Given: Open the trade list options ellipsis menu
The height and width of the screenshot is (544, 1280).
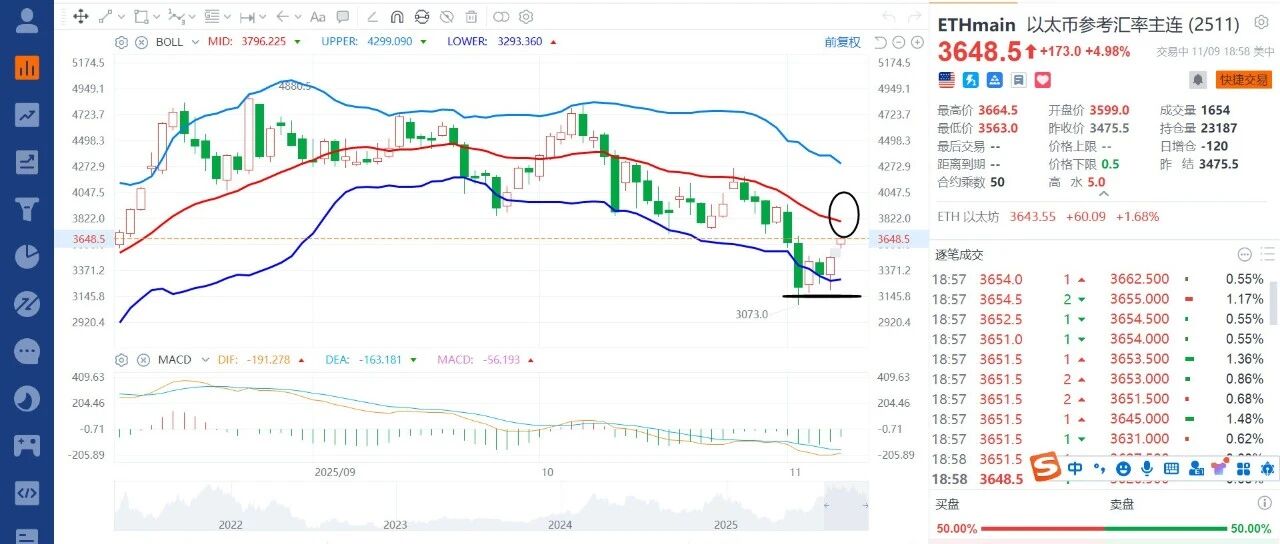Looking at the screenshot, I should pyautogui.click(x=1244, y=255).
